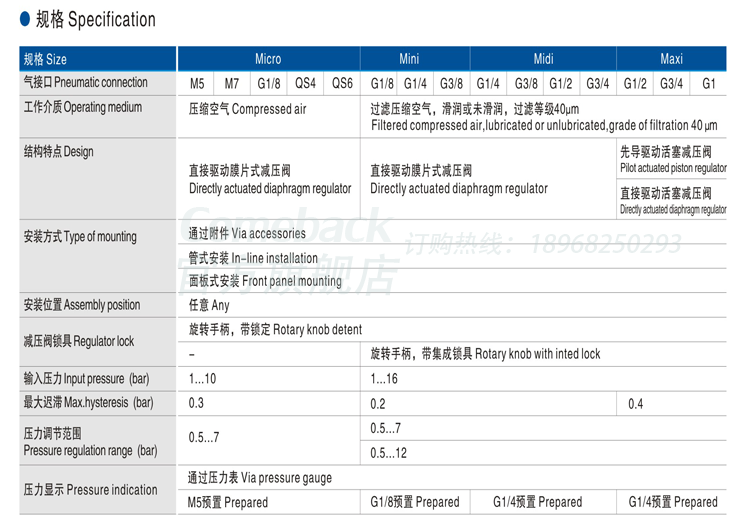
Task: Click "G1/4预置 Prepared" in the Maxi column
Action: [672, 502]
